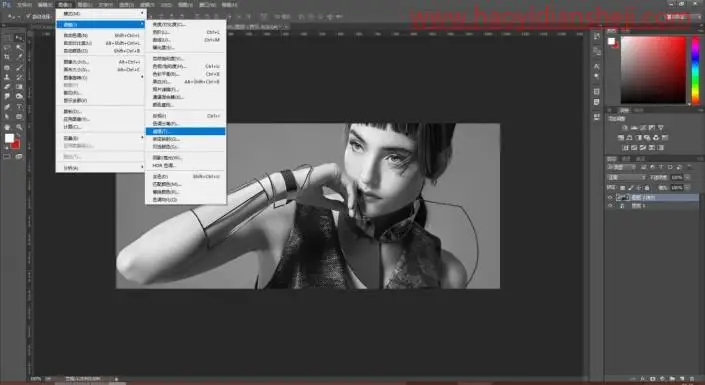Click the foreground color swatch in toolbox
The image size is (705, 385).
pos(9,138)
